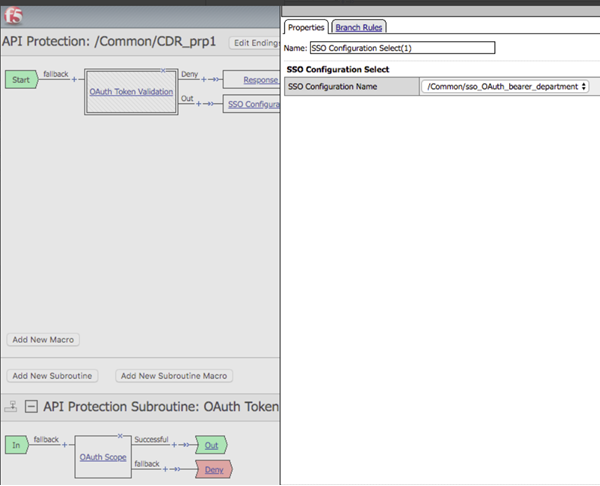Collapse the API Protection Subroutine section
The width and height of the screenshot is (600, 486).
pyautogui.click(x=31, y=407)
